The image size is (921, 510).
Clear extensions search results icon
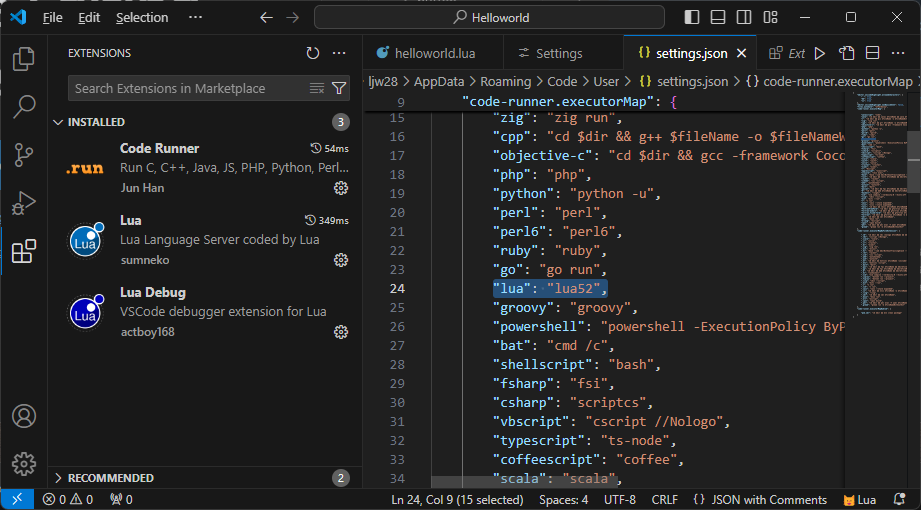coord(317,89)
